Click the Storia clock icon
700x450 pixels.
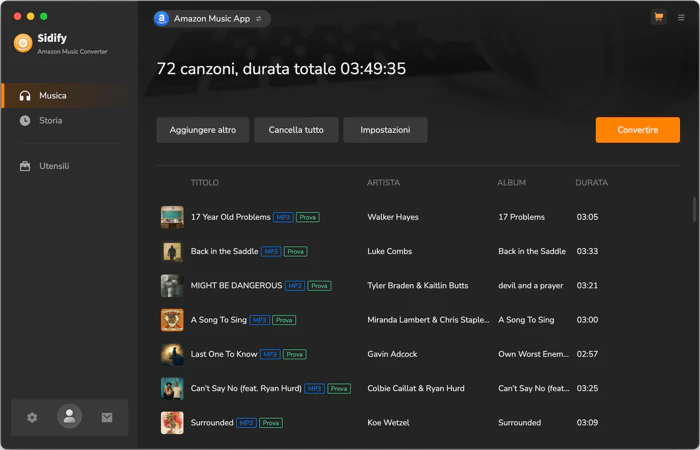[x=25, y=121]
